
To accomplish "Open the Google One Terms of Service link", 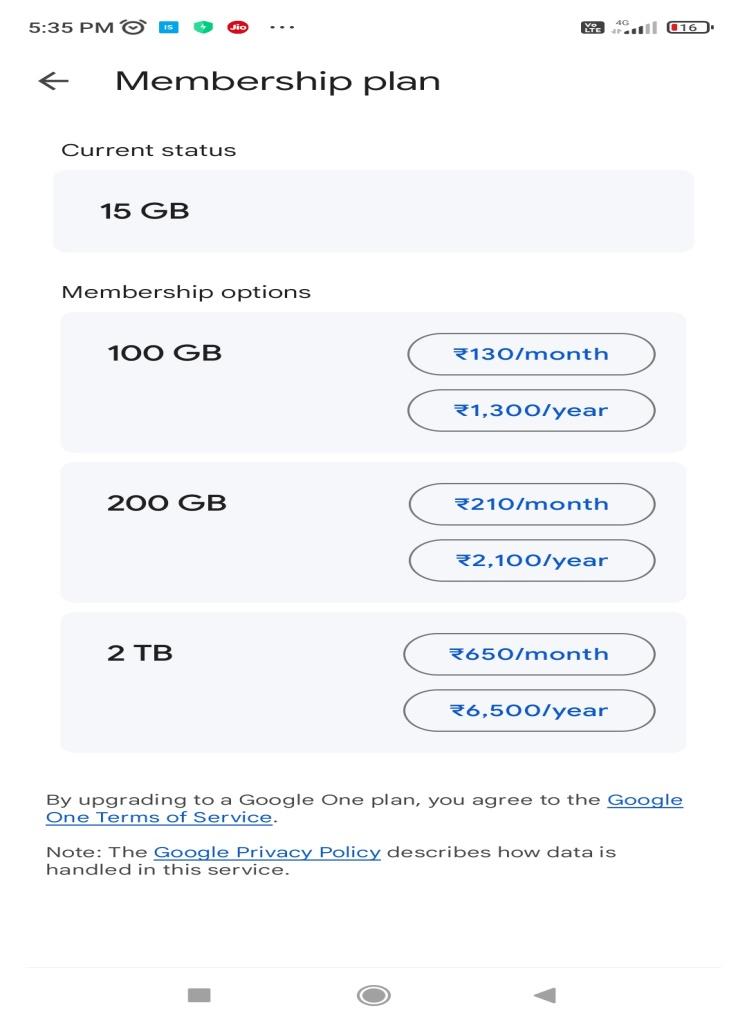I will (x=160, y=817).
